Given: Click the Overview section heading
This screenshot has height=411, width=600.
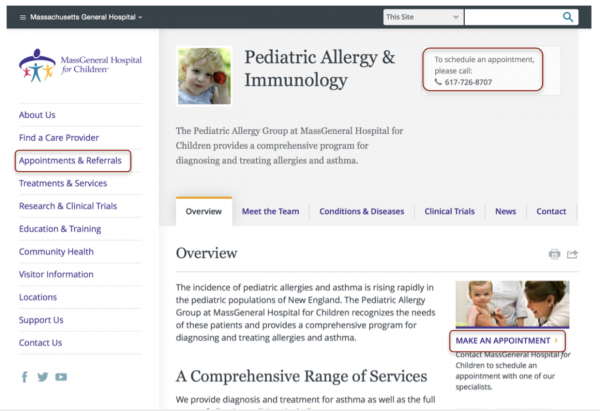Looking at the screenshot, I should tap(207, 253).
